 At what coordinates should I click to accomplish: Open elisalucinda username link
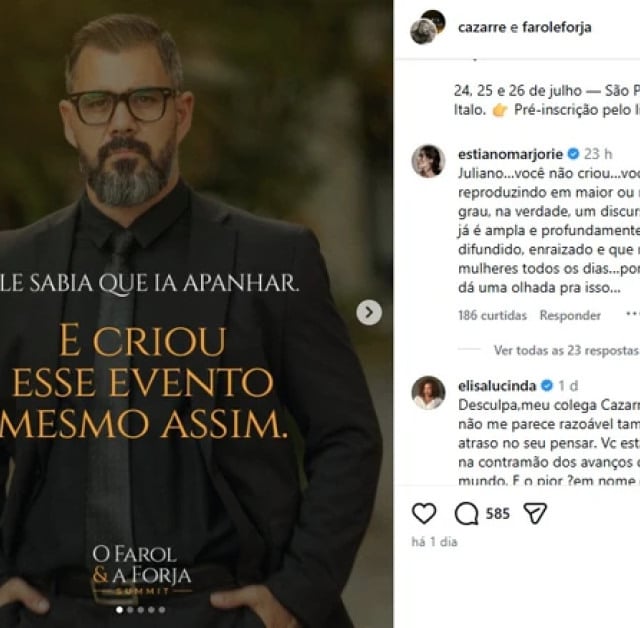pos(497,386)
